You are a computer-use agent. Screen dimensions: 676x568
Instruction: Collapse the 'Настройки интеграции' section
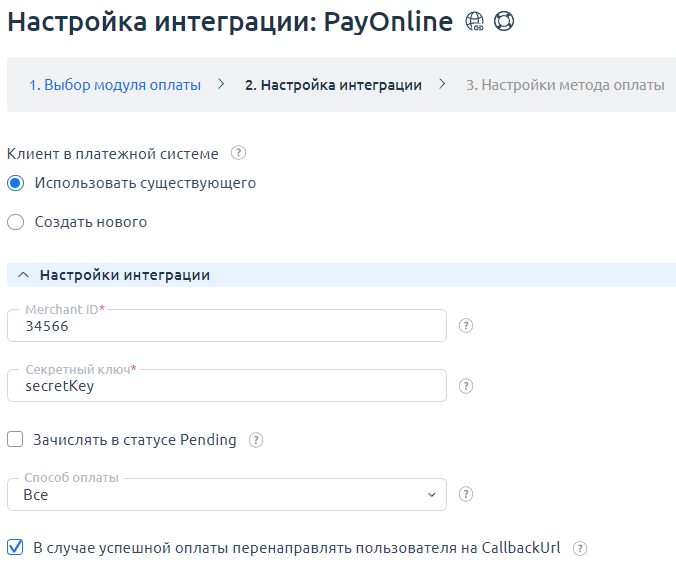(24, 275)
